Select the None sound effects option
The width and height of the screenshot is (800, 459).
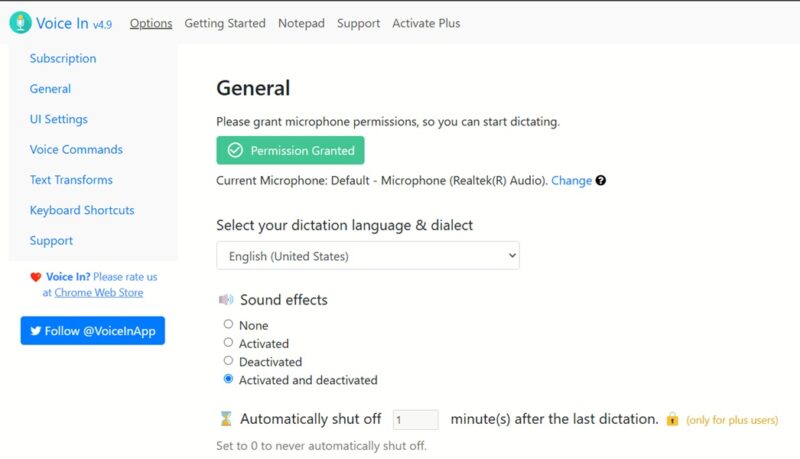(228, 324)
